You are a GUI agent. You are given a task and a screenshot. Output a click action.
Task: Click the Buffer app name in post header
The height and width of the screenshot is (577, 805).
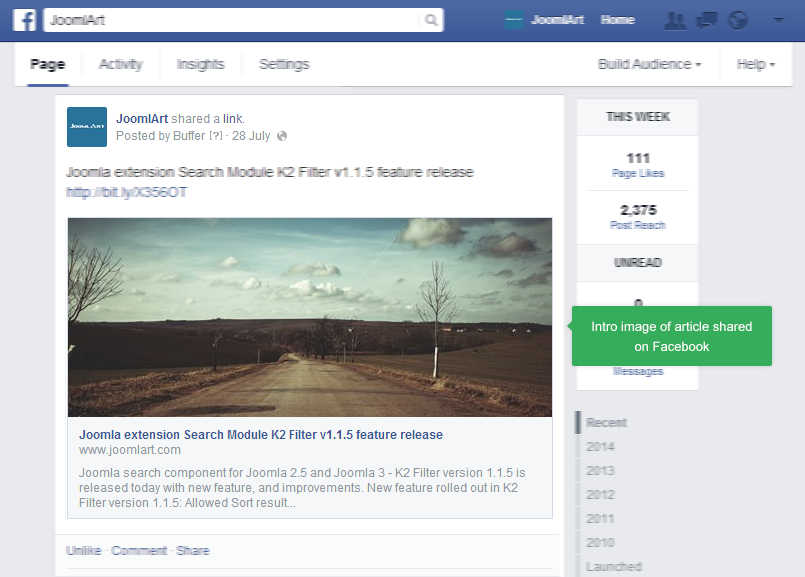[x=189, y=136]
